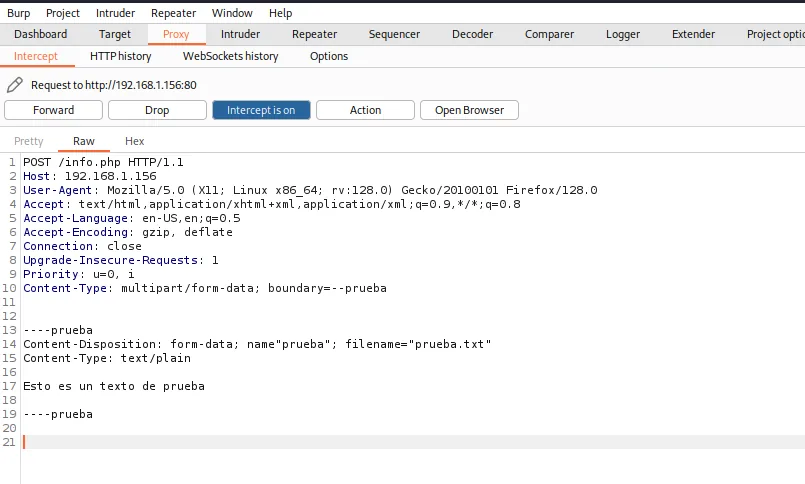Switch to the Target tab
The width and height of the screenshot is (805, 484).
point(115,34)
